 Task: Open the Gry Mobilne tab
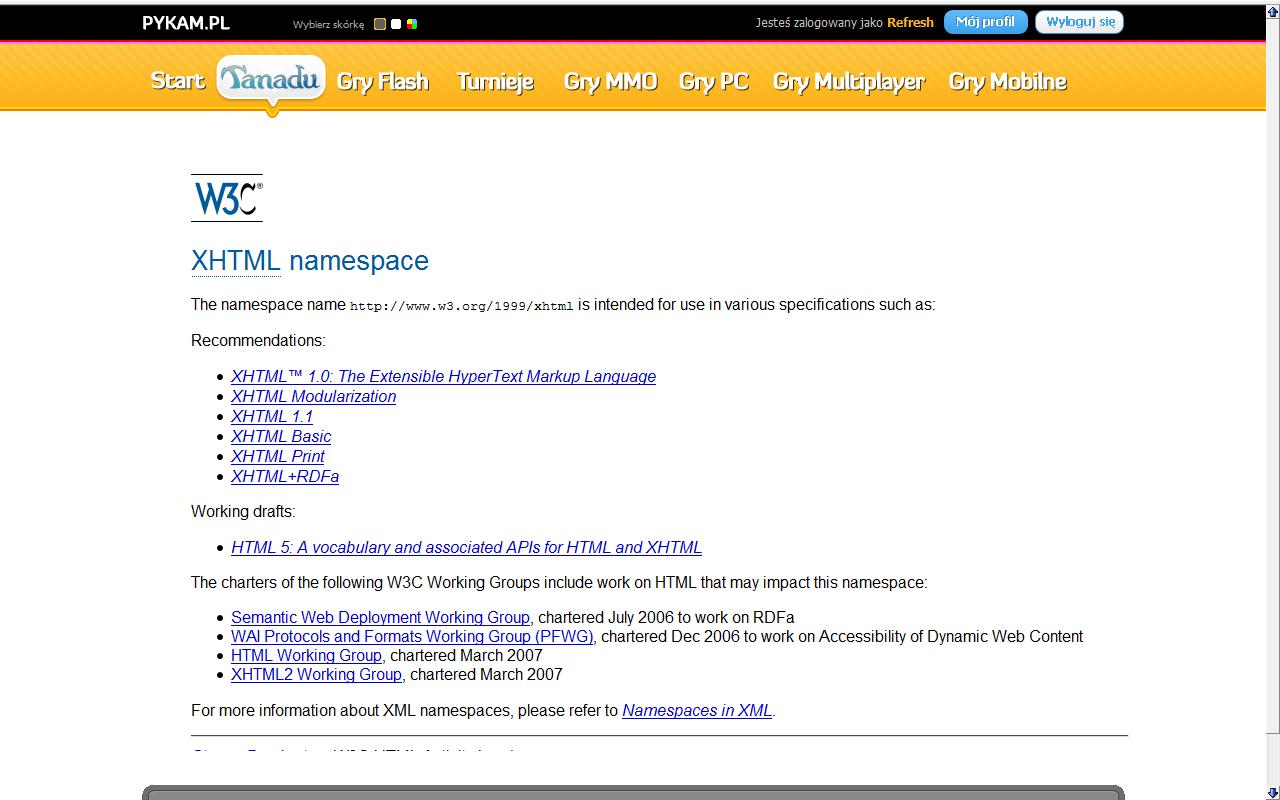tap(1007, 82)
